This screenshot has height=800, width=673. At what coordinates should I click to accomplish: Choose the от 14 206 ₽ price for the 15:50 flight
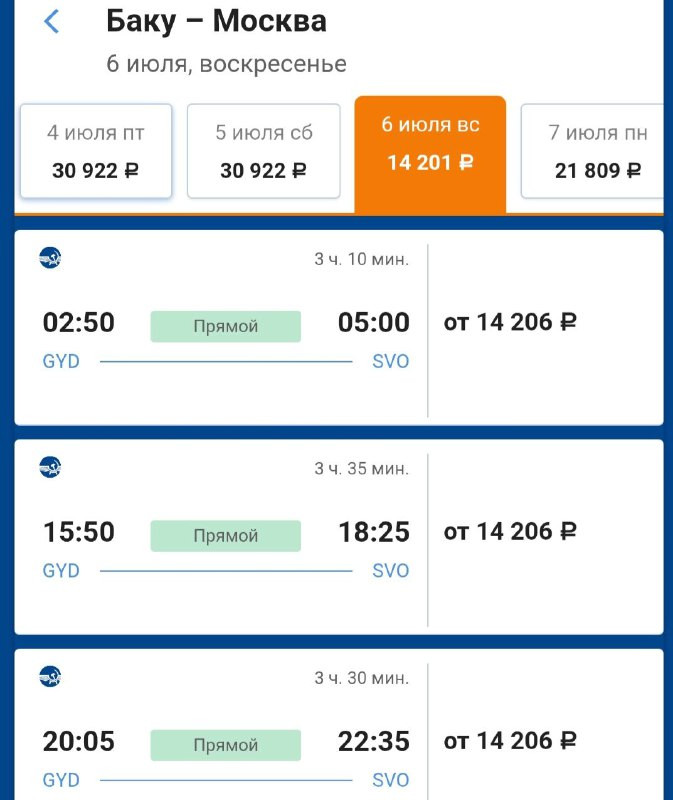pyautogui.click(x=510, y=532)
